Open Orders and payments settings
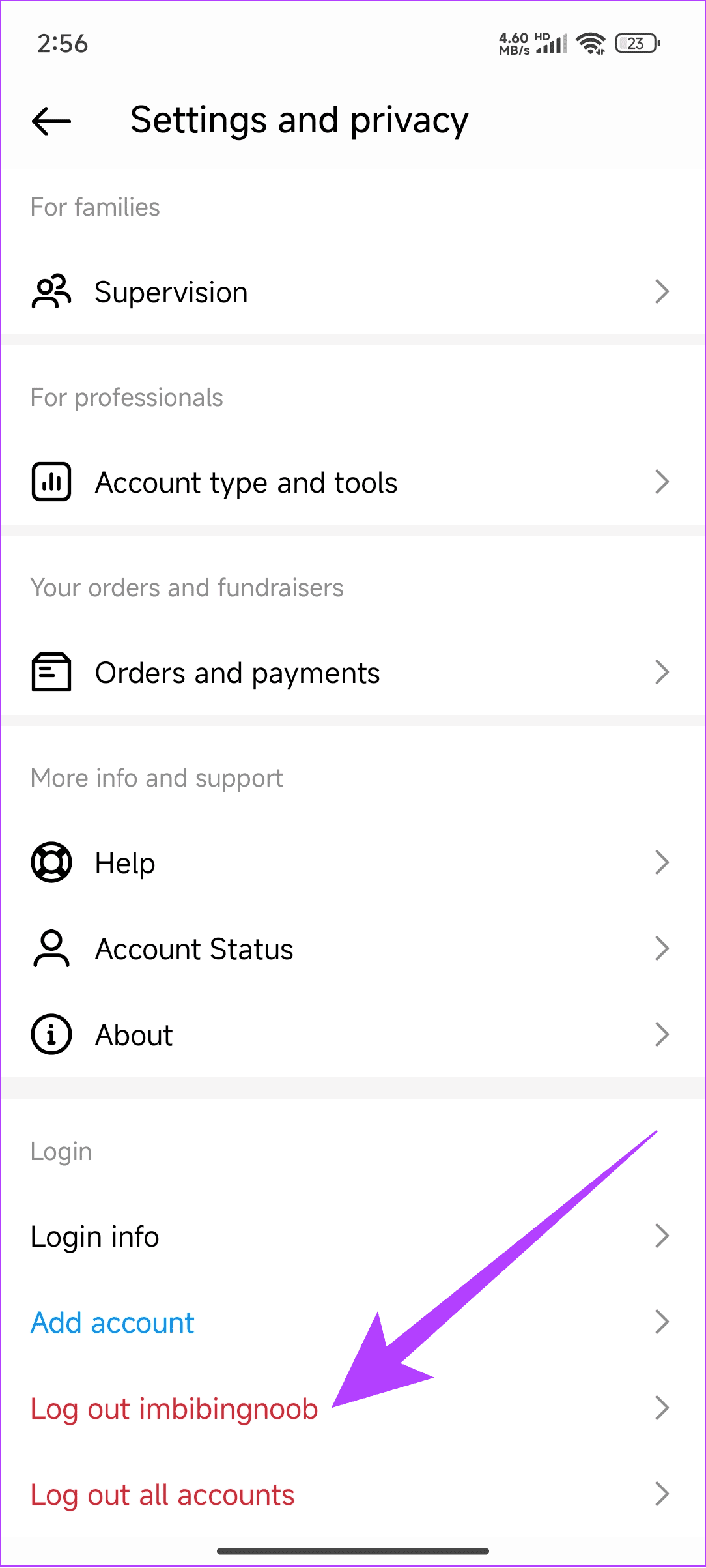 [x=237, y=673]
